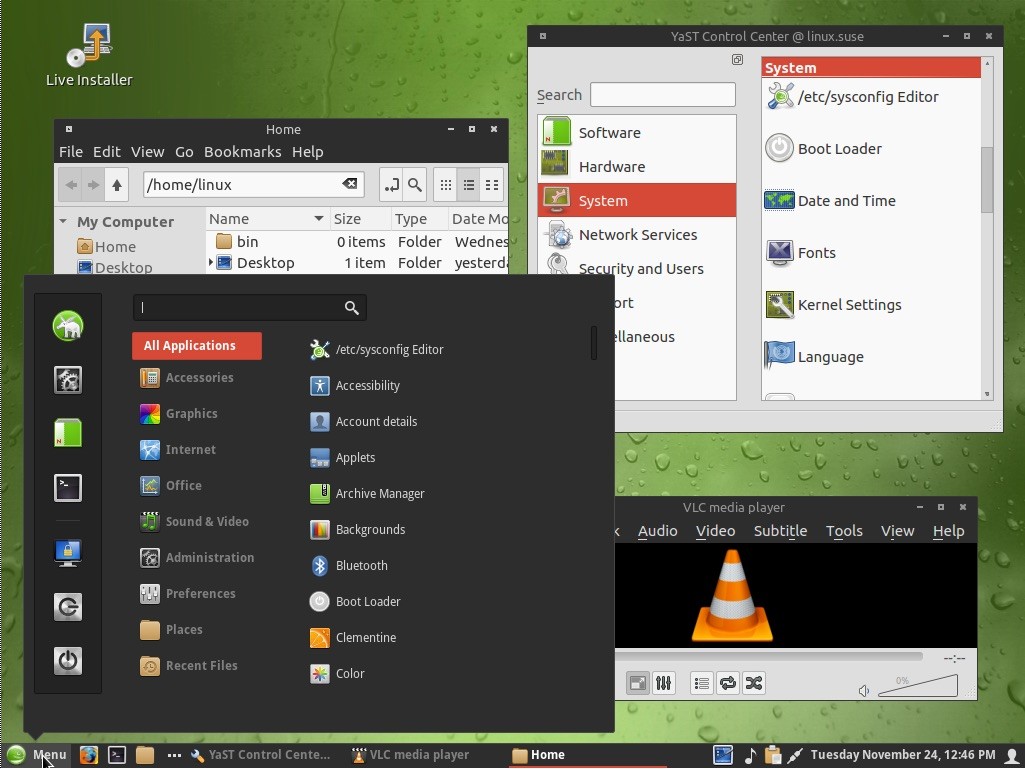Open Network Services in YaST
This screenshot has height=769, width=1025.
click(637, 234)
